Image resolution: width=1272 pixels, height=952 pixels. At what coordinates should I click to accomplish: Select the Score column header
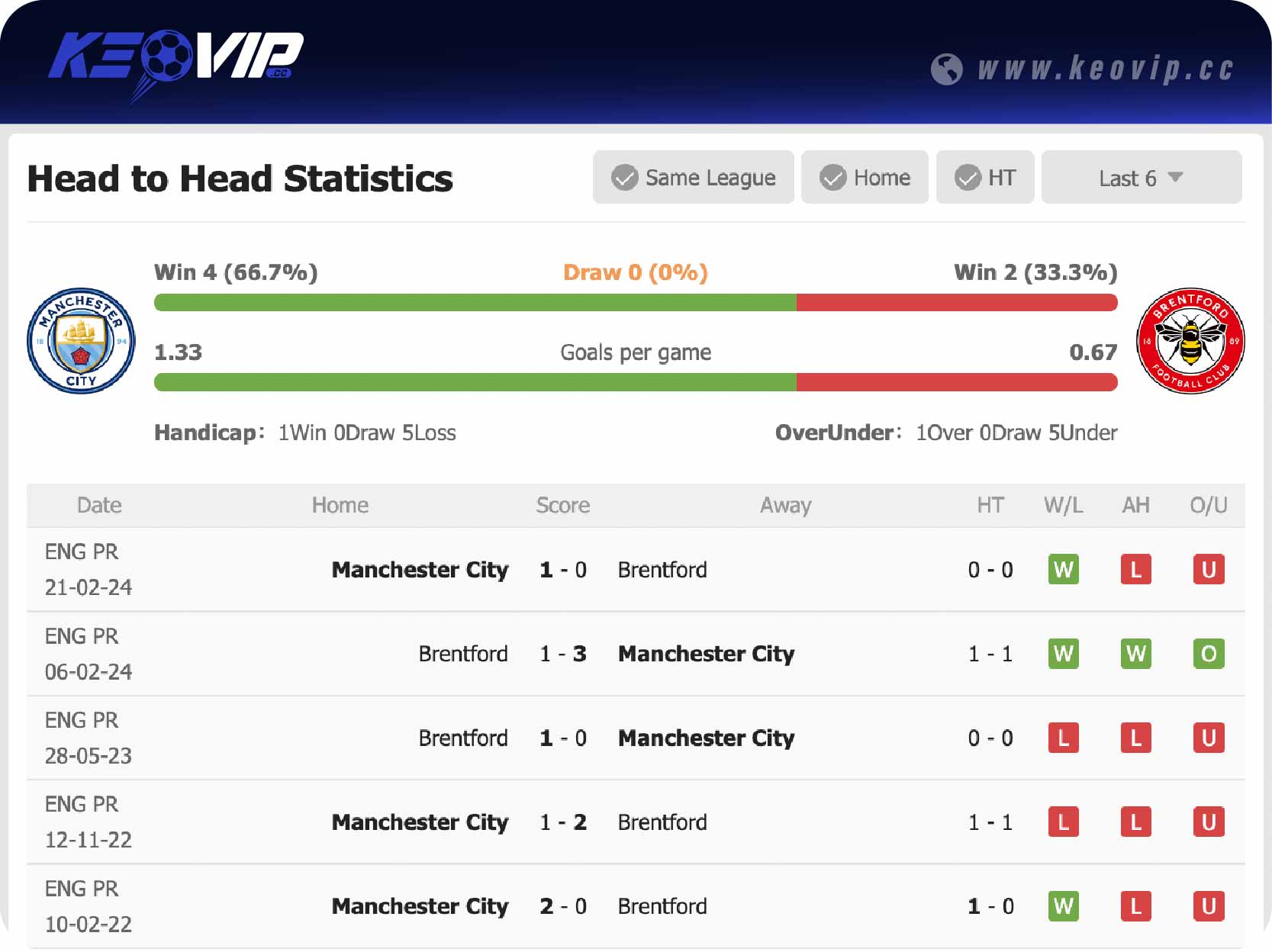pyautogui.click(x=562, y=505)
